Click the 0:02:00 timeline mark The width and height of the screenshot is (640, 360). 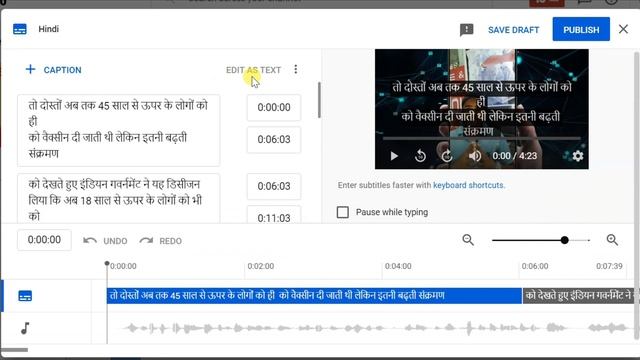[x=261, y=266]
